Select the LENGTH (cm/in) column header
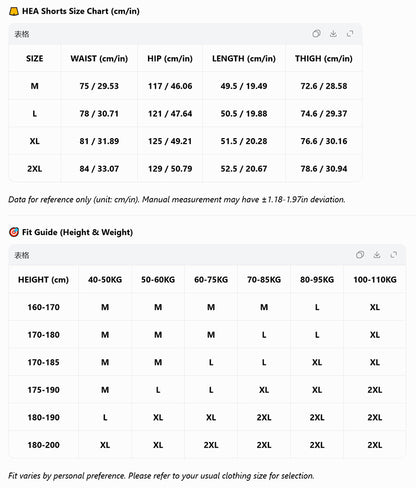The image size is (416, 488). coord(244,59)
